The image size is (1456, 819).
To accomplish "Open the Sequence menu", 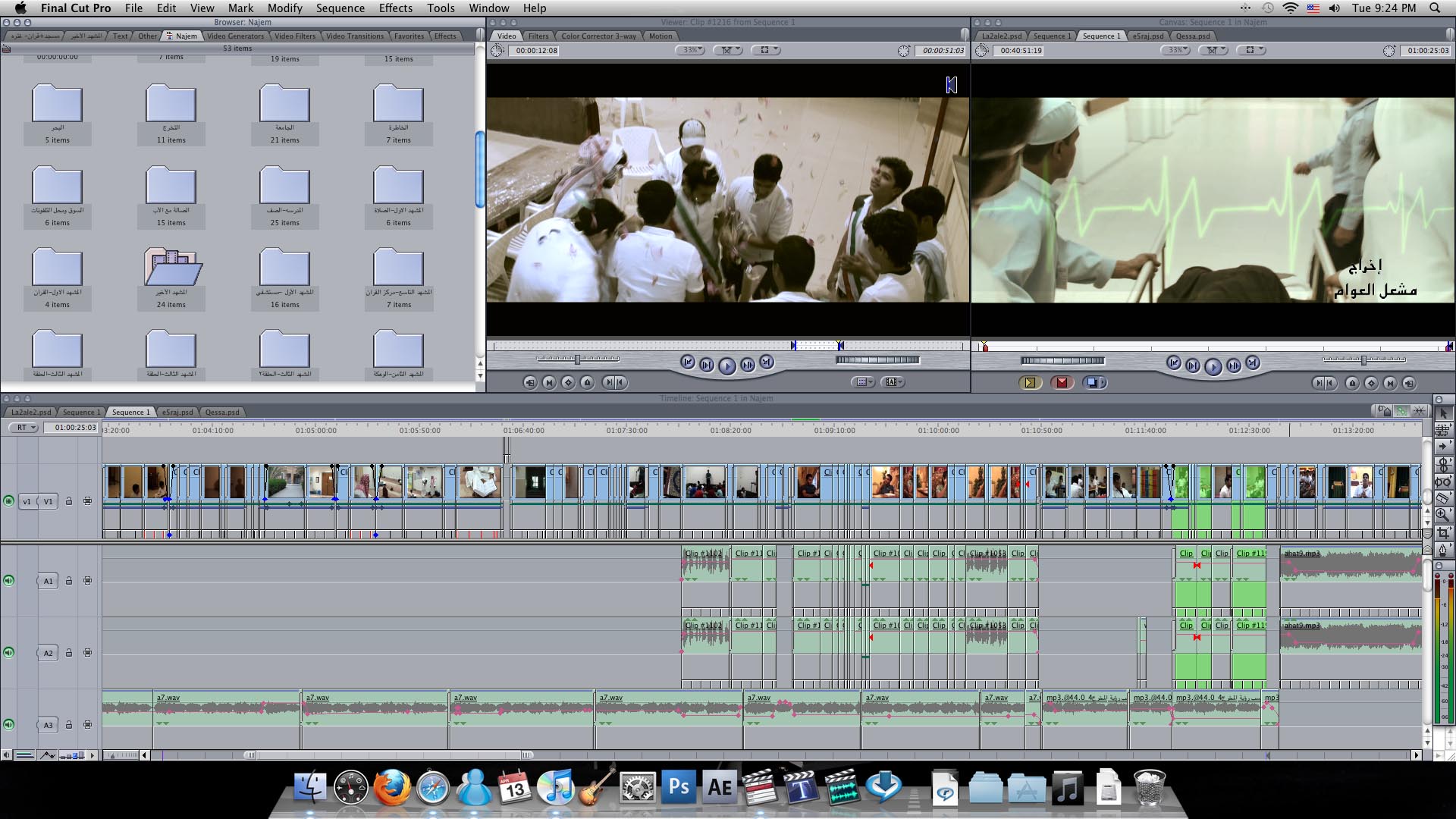I will 340,8.
